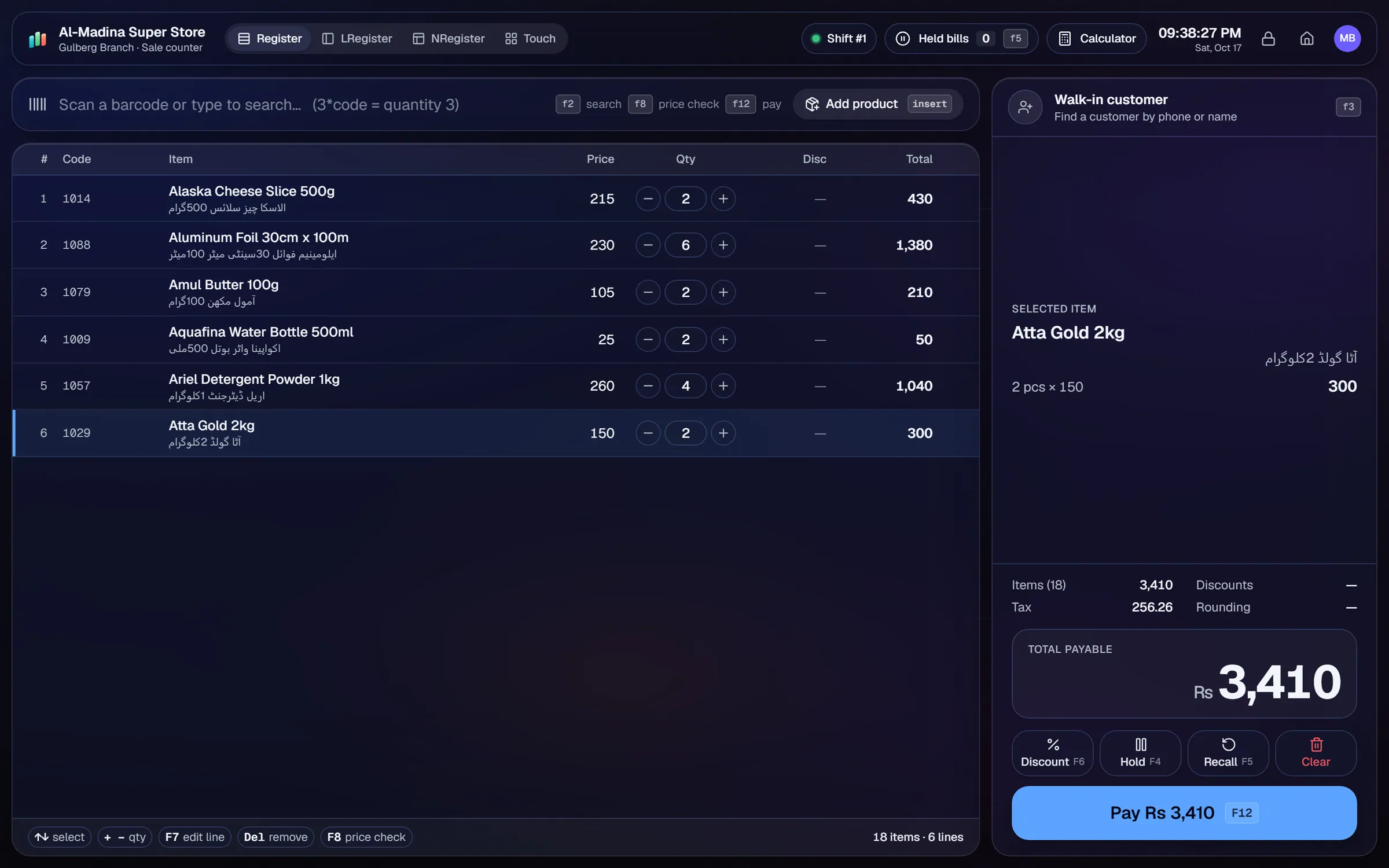Decrease quantity of Ariel Detergent Powder
The image size is (1389, 868).
pos(648,386)
